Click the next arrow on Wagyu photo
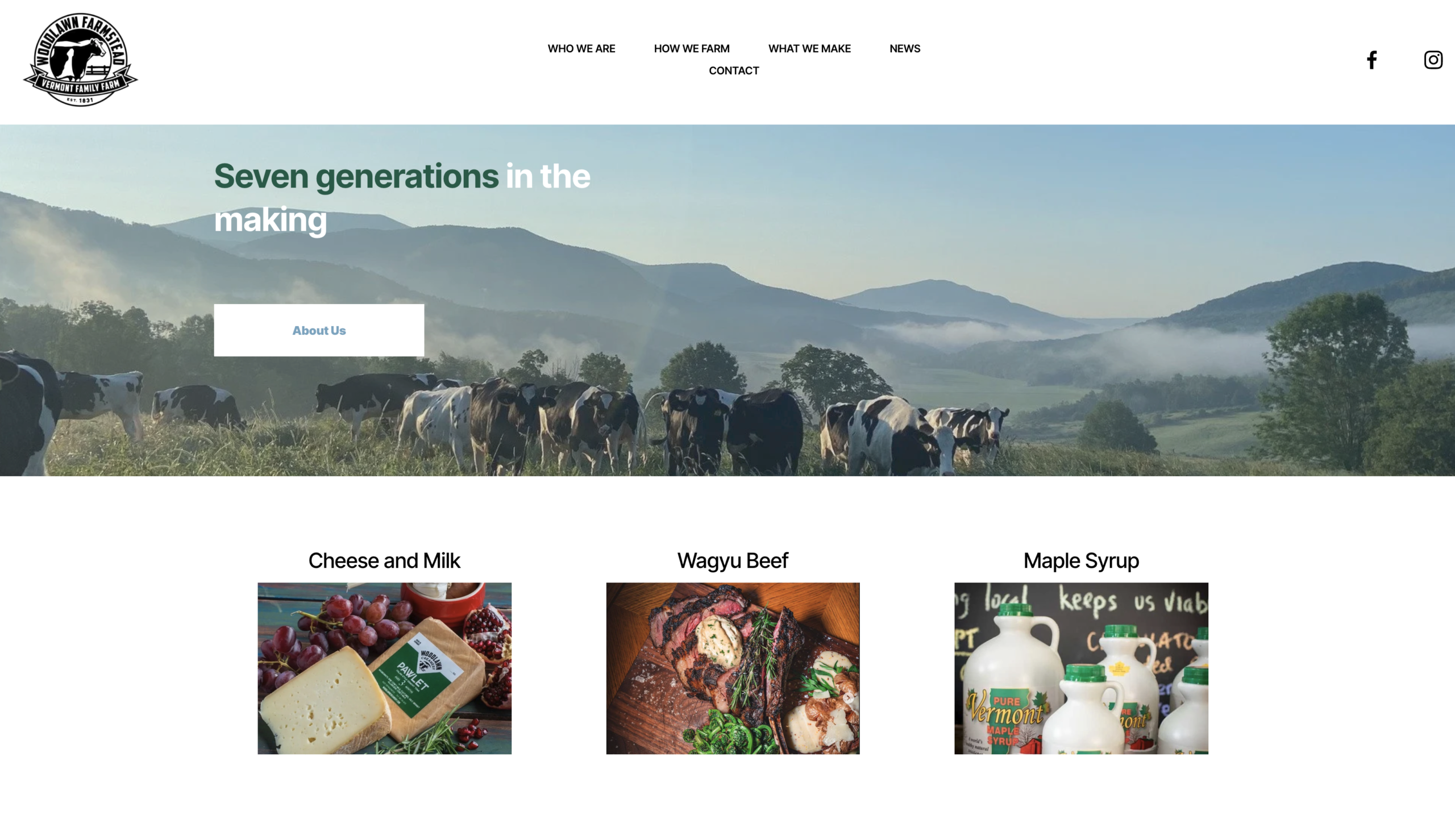Viewport: 1455px width, 840px height. click(x=848, y=697)
